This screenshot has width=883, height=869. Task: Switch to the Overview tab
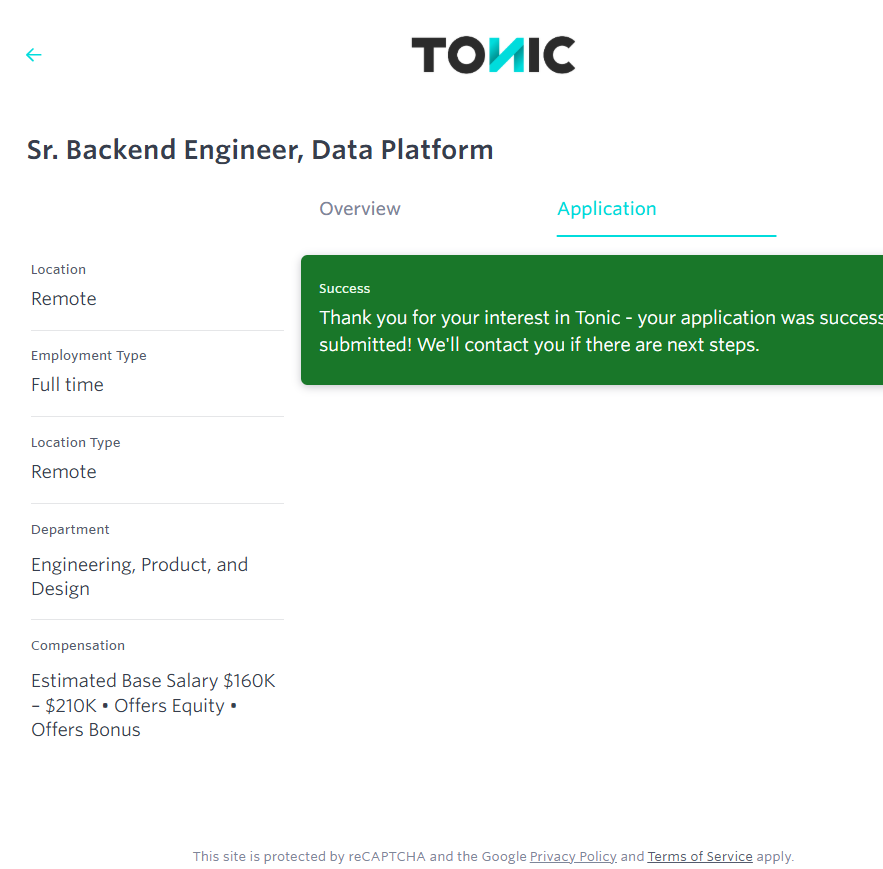[x=360, y=209]
